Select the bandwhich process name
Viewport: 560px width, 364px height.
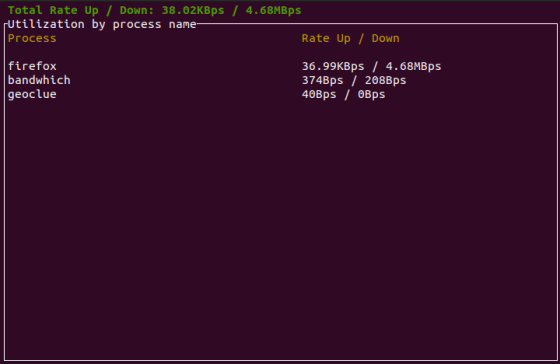(x=39, y=80)
